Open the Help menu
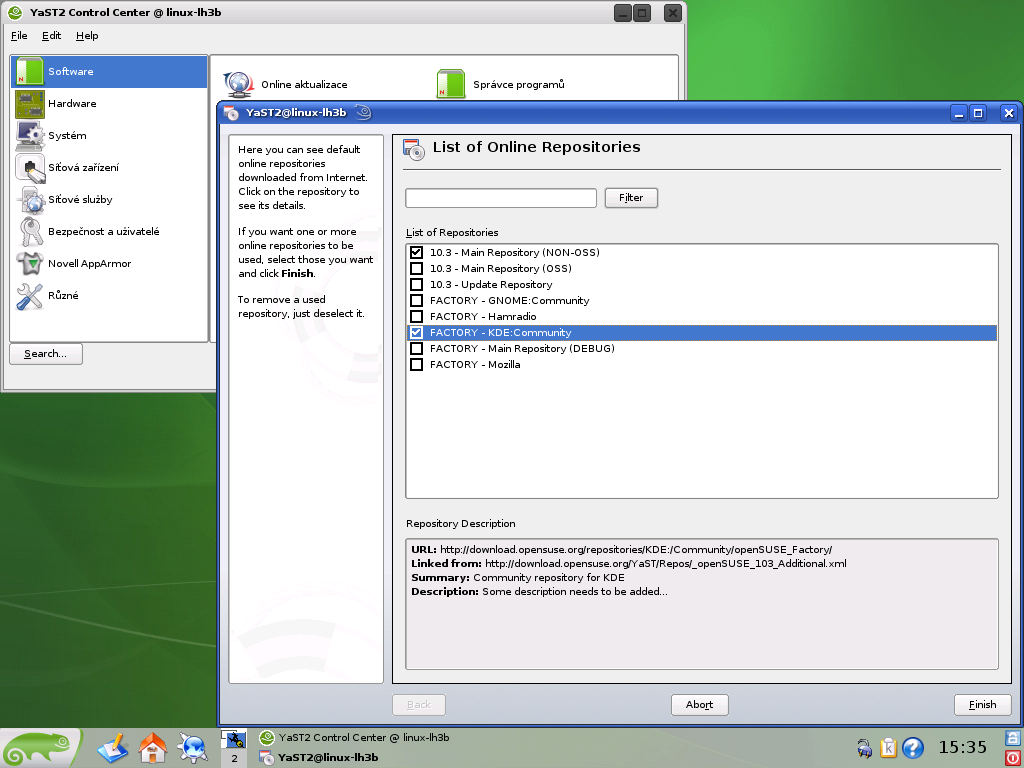1024x768 pixels. click(x=87, y=36)
